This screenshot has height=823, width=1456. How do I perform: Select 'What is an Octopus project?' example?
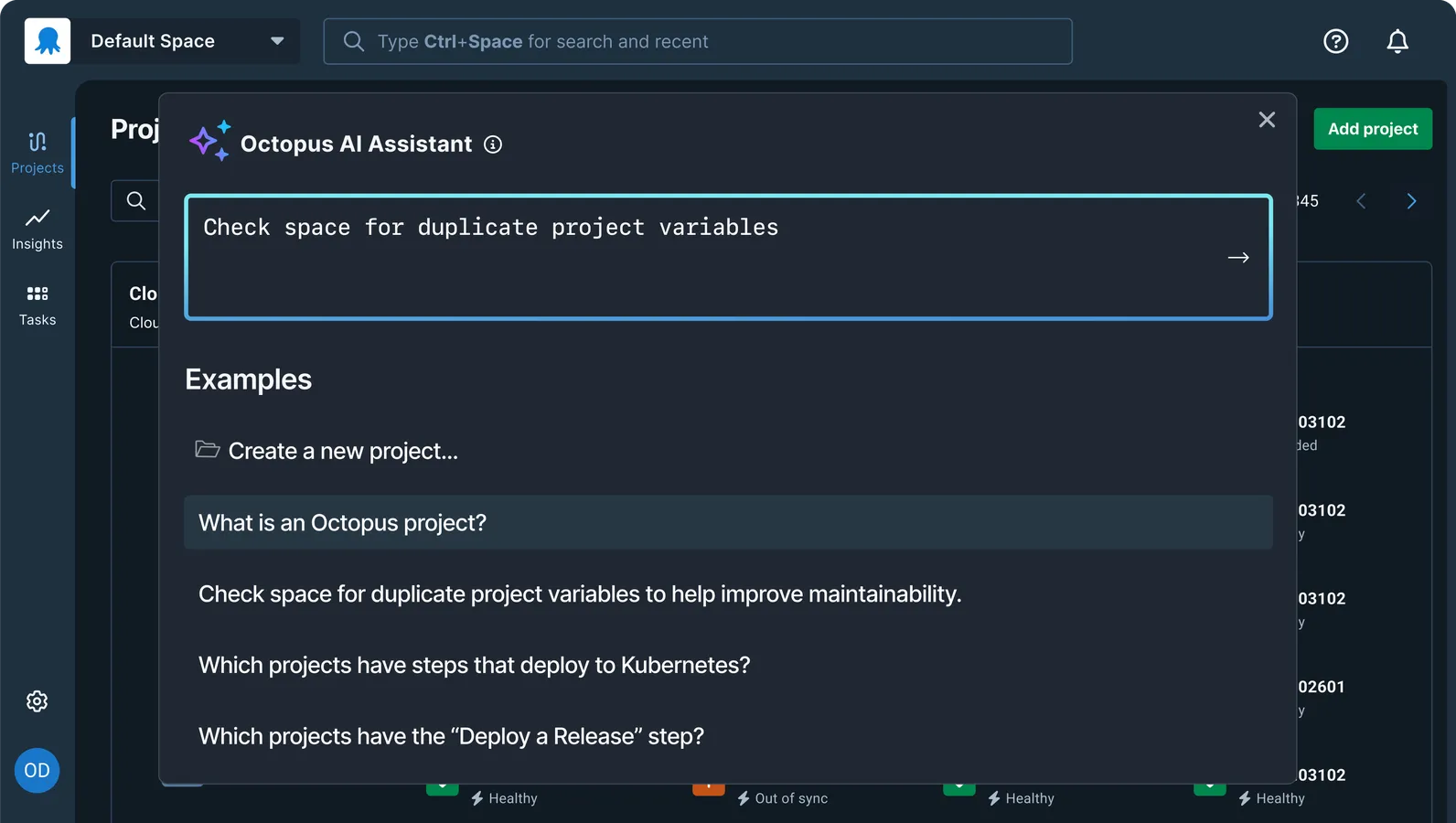tap(728, 523)
